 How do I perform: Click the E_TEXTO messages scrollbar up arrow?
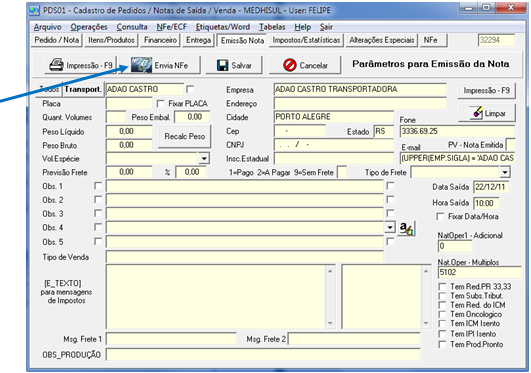(x=330, y=271)
